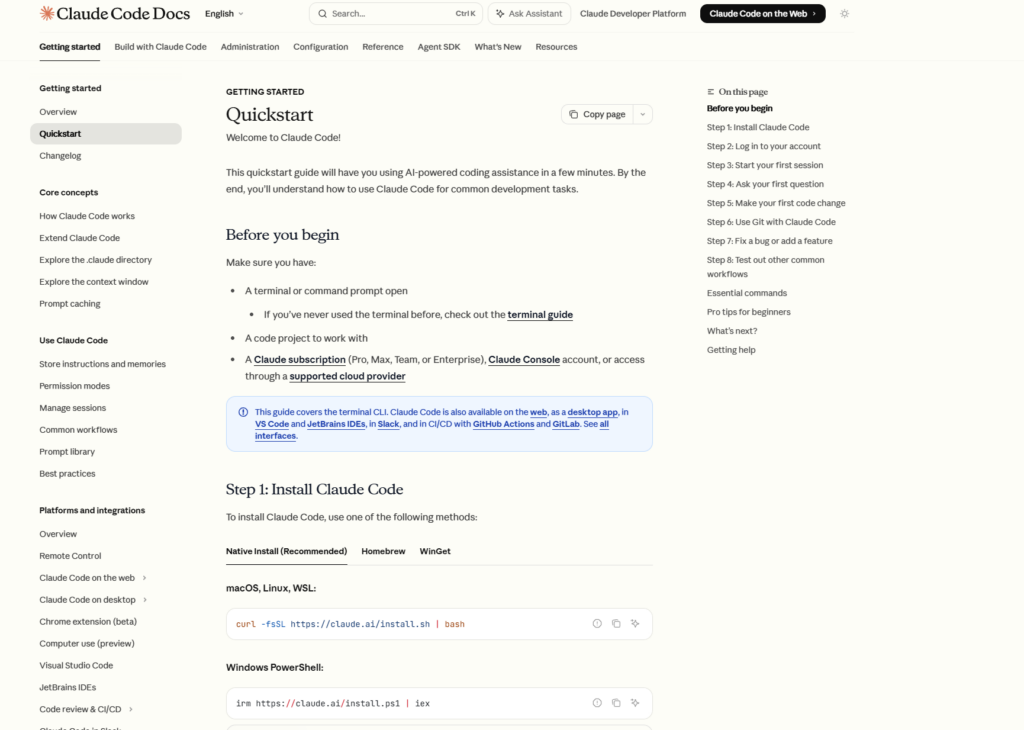Open the Administration tab
Screen dimensions: 1024x730
coord(250,47)
